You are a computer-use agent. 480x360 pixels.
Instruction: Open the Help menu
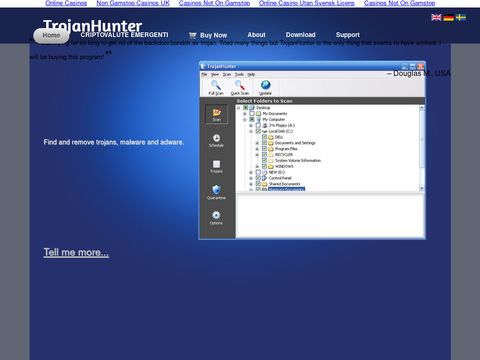(x=251, y=74)
